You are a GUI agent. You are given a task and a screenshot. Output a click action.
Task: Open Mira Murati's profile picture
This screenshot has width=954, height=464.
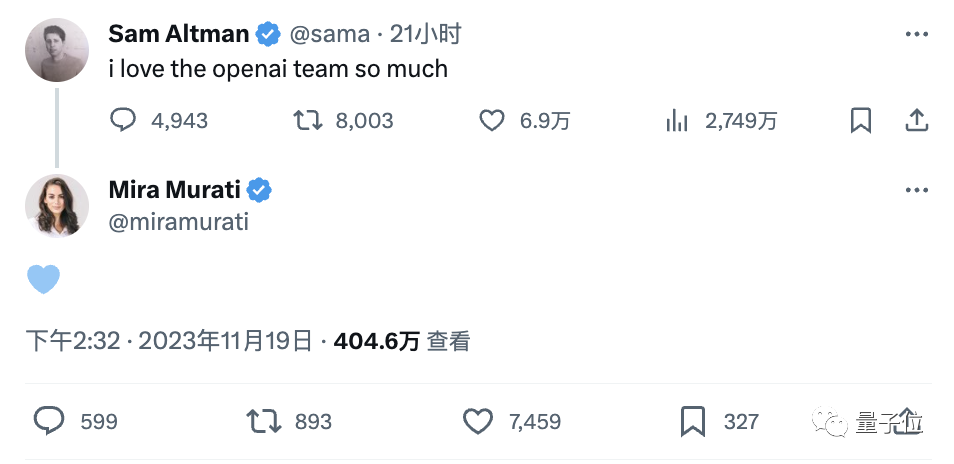point(57,205)
